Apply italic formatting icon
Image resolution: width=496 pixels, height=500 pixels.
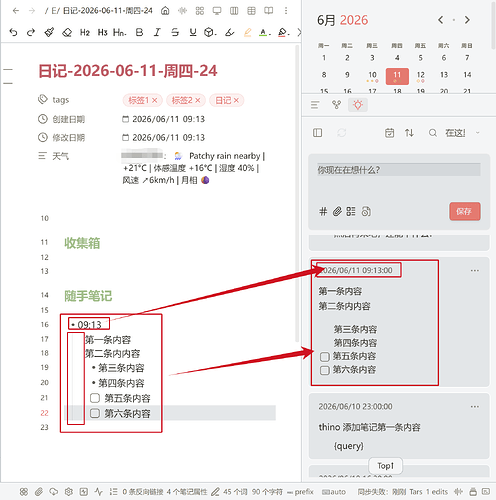[x=157, y=32]
